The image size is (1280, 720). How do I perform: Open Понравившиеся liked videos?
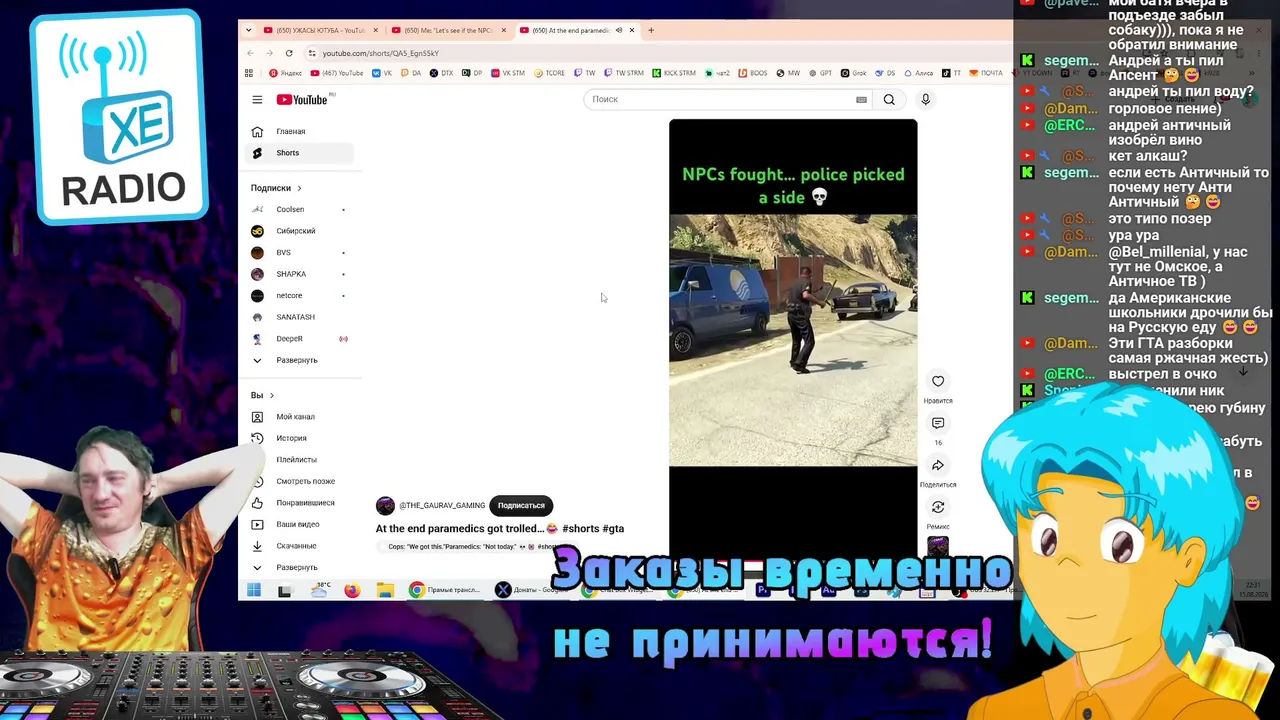click(301, 503)
